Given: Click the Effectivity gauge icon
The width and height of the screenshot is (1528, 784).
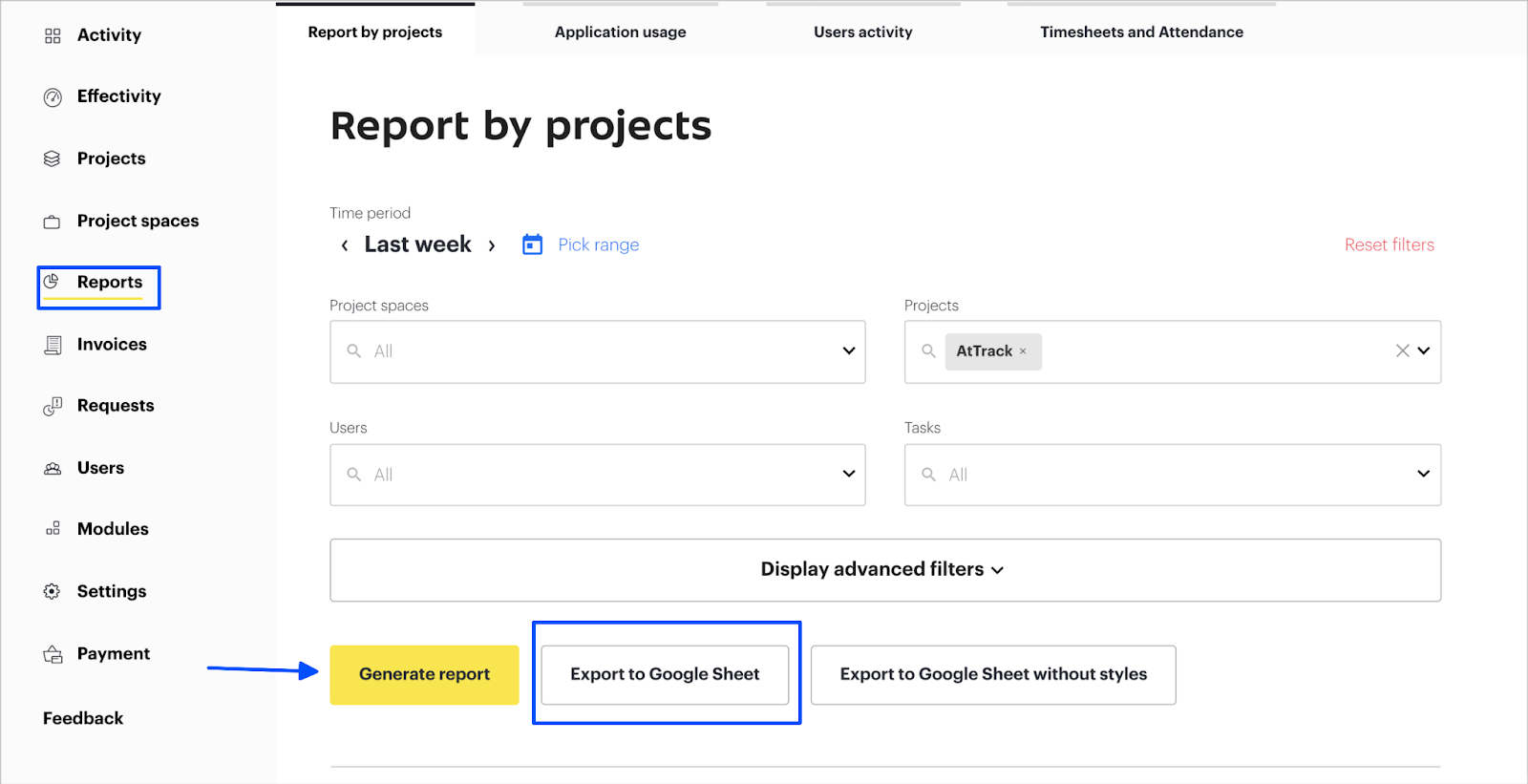Looking at the screenshot, I should coord(53,97).
